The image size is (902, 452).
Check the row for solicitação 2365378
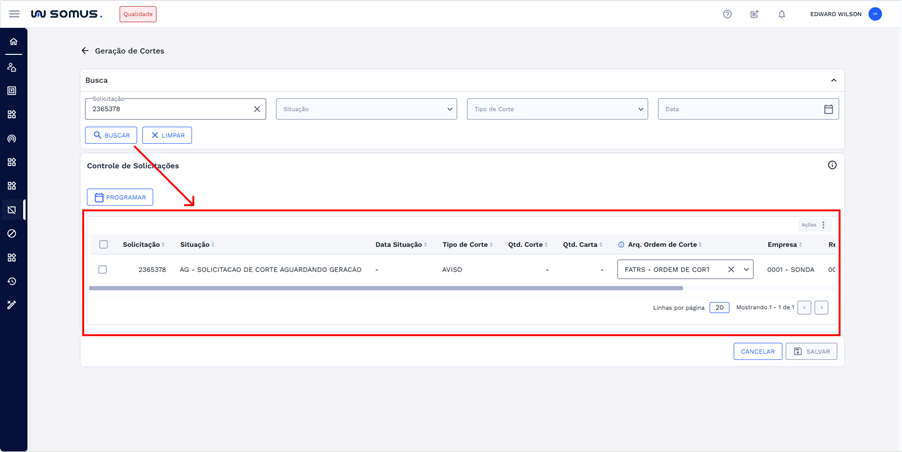[x=103, y=270]
